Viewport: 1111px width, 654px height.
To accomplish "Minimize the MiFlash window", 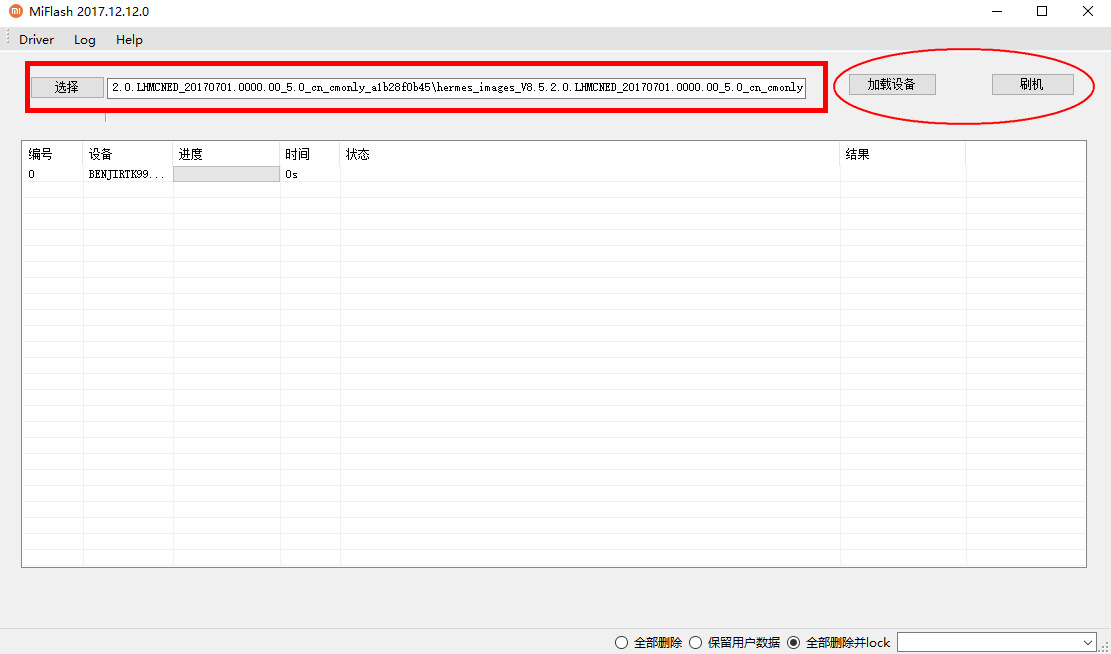I will coord(997,11).
